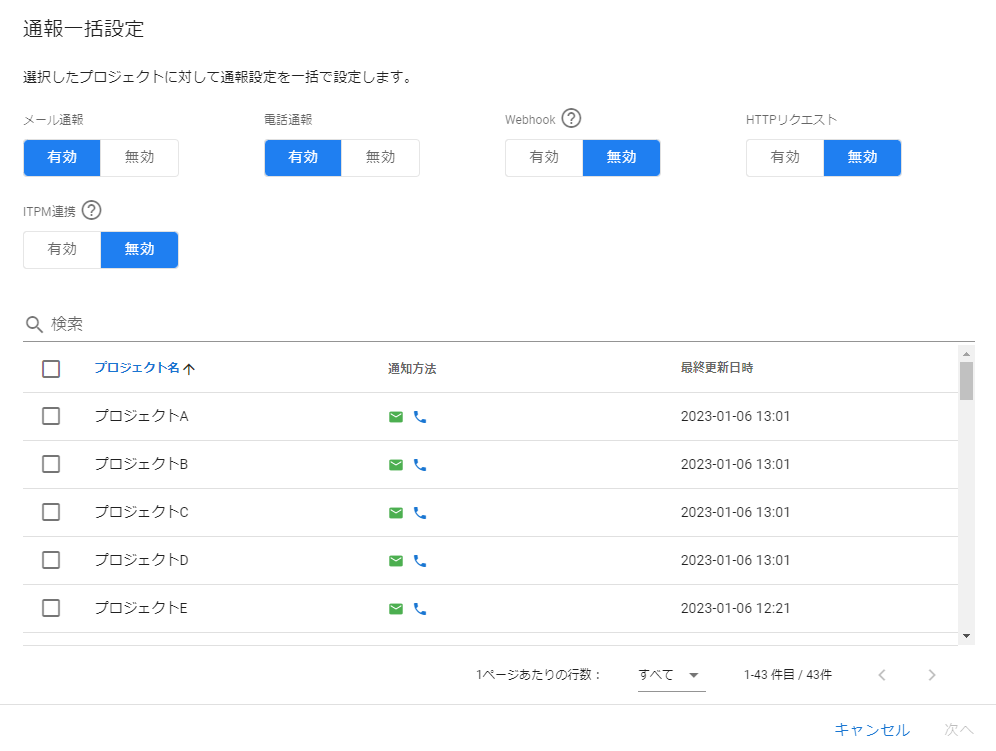The height and width of the screenshot is (751, 996).
Task: Check the checkbox for プロジェクトD
Action: [x=51, y=560]
